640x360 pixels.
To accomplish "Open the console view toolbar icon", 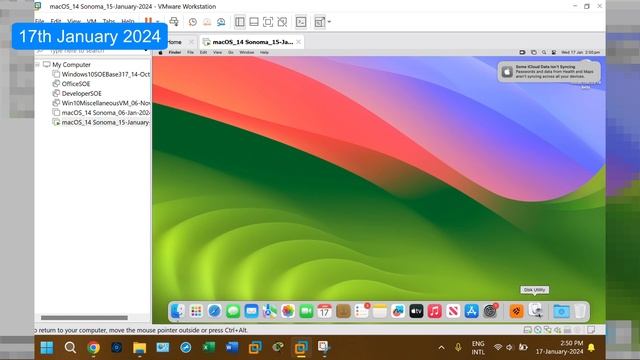I will click(x=301, y=22).
